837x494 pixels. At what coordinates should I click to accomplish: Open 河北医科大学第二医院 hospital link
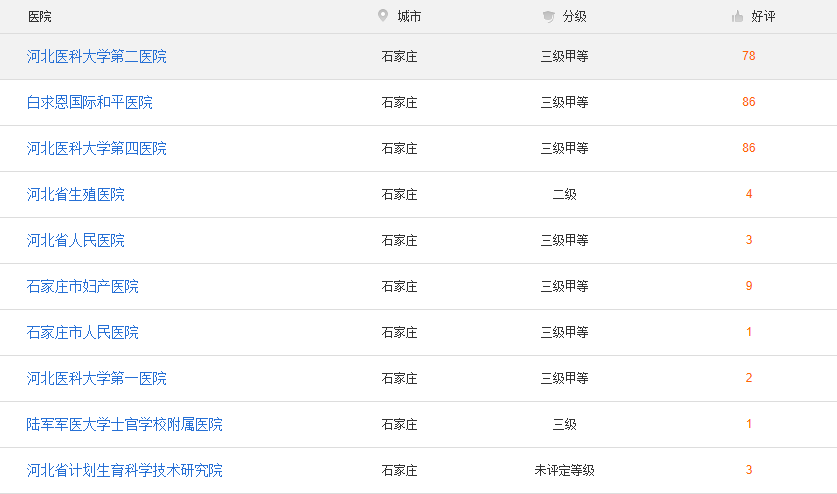pos(96,57)
